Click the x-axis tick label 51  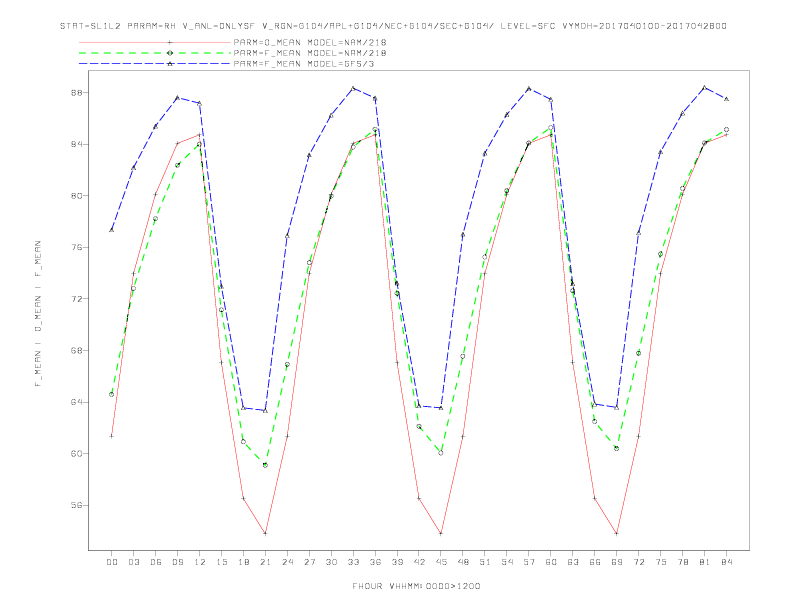click(485, 562)
